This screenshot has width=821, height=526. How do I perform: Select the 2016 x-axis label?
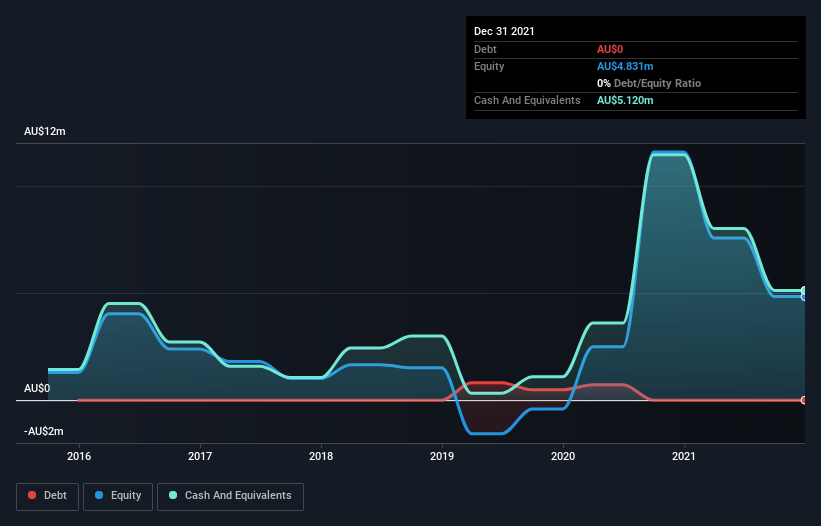click(x=79, y=456)
